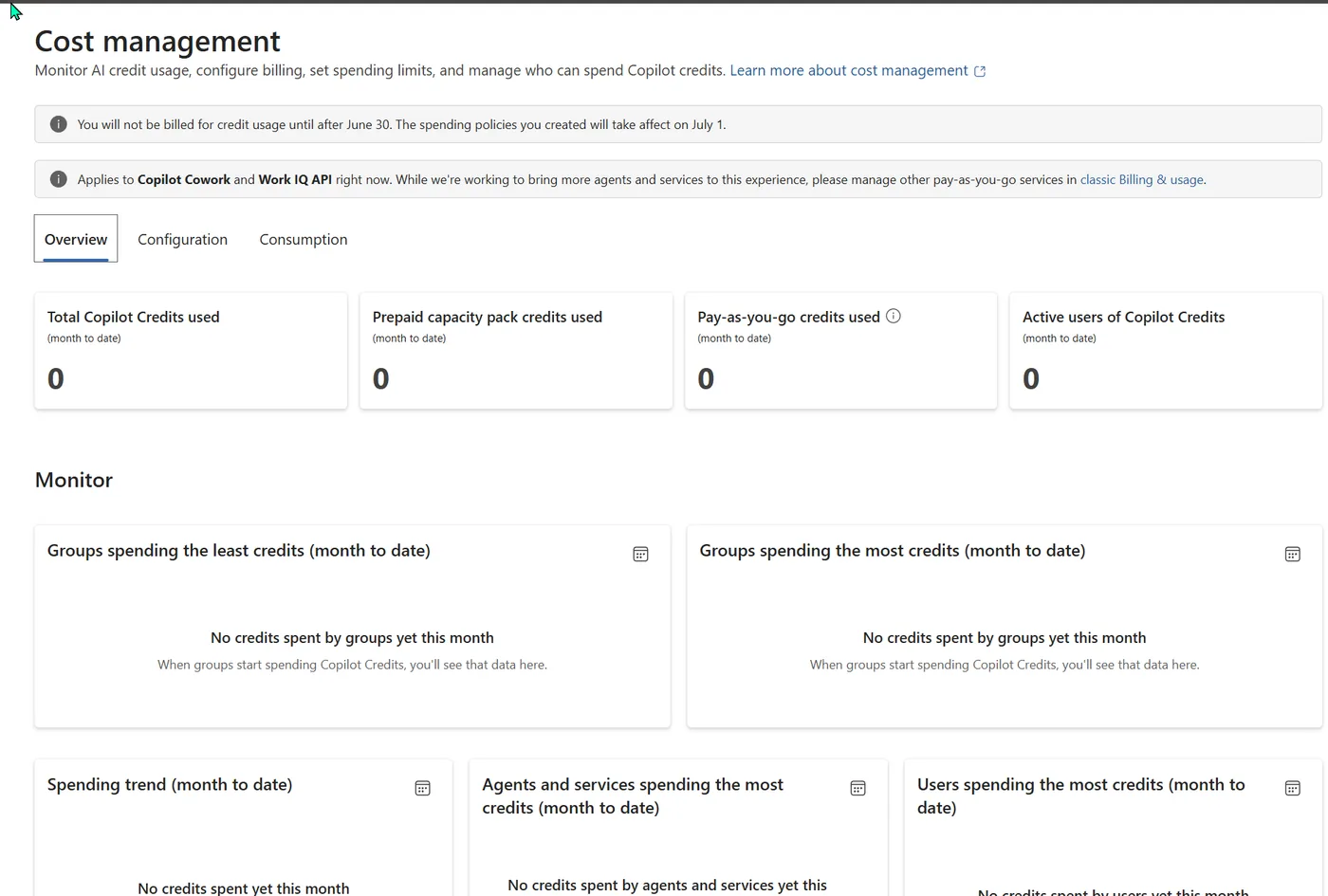Click zero value under Active users of Copilot Credits
Viewport: 1328px width, 896px height.
click(x=1031, y=378)
